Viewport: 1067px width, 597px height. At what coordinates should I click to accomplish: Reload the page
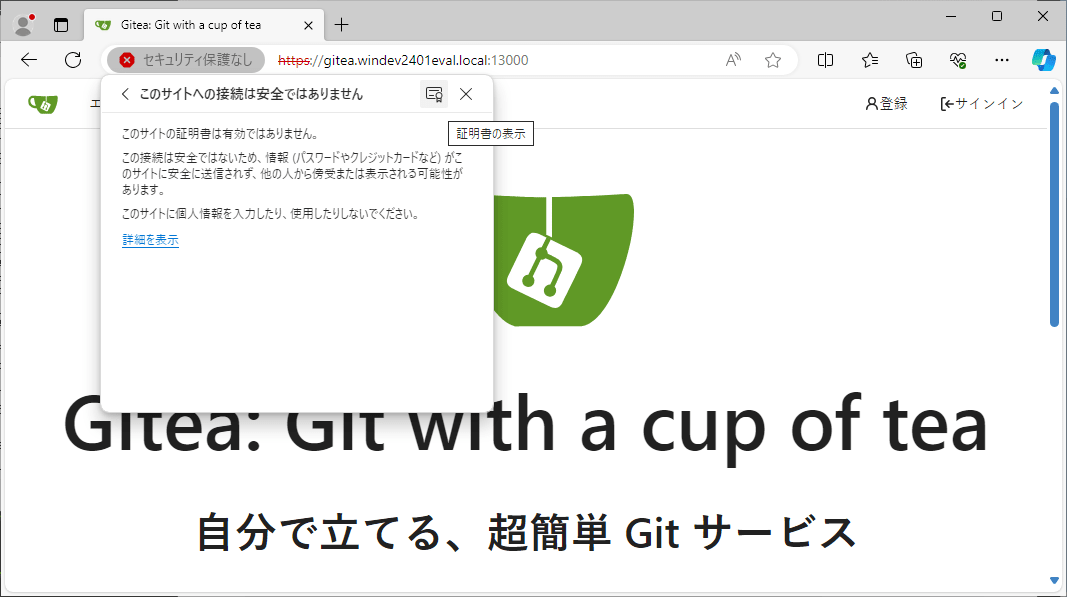(x=72, y=60)
